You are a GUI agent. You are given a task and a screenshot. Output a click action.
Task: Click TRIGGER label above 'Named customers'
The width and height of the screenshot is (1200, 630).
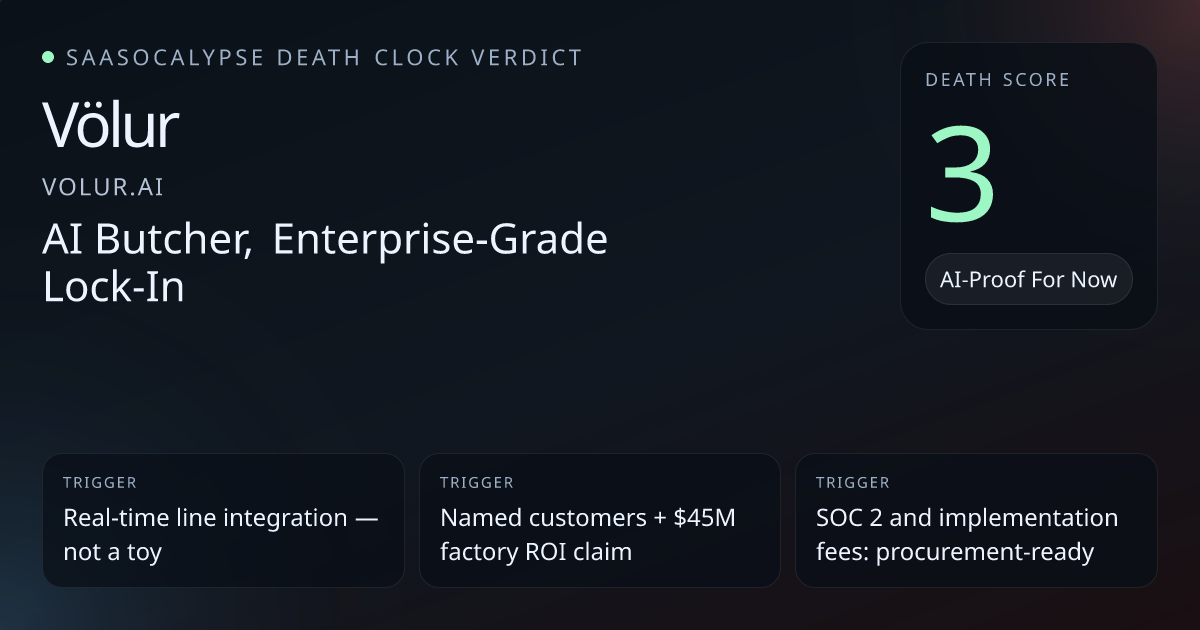(x=477, y=483)
